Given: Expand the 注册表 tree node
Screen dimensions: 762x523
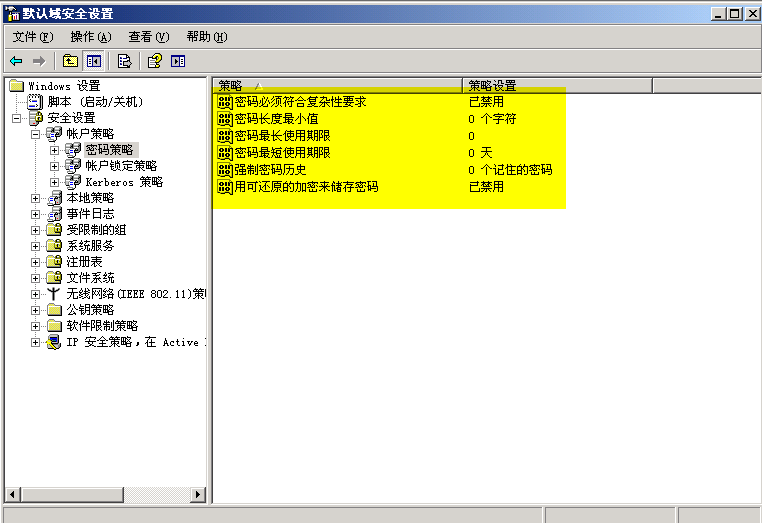Looking at the screenshot, I should pyautogui.click(x=35, y=262).
